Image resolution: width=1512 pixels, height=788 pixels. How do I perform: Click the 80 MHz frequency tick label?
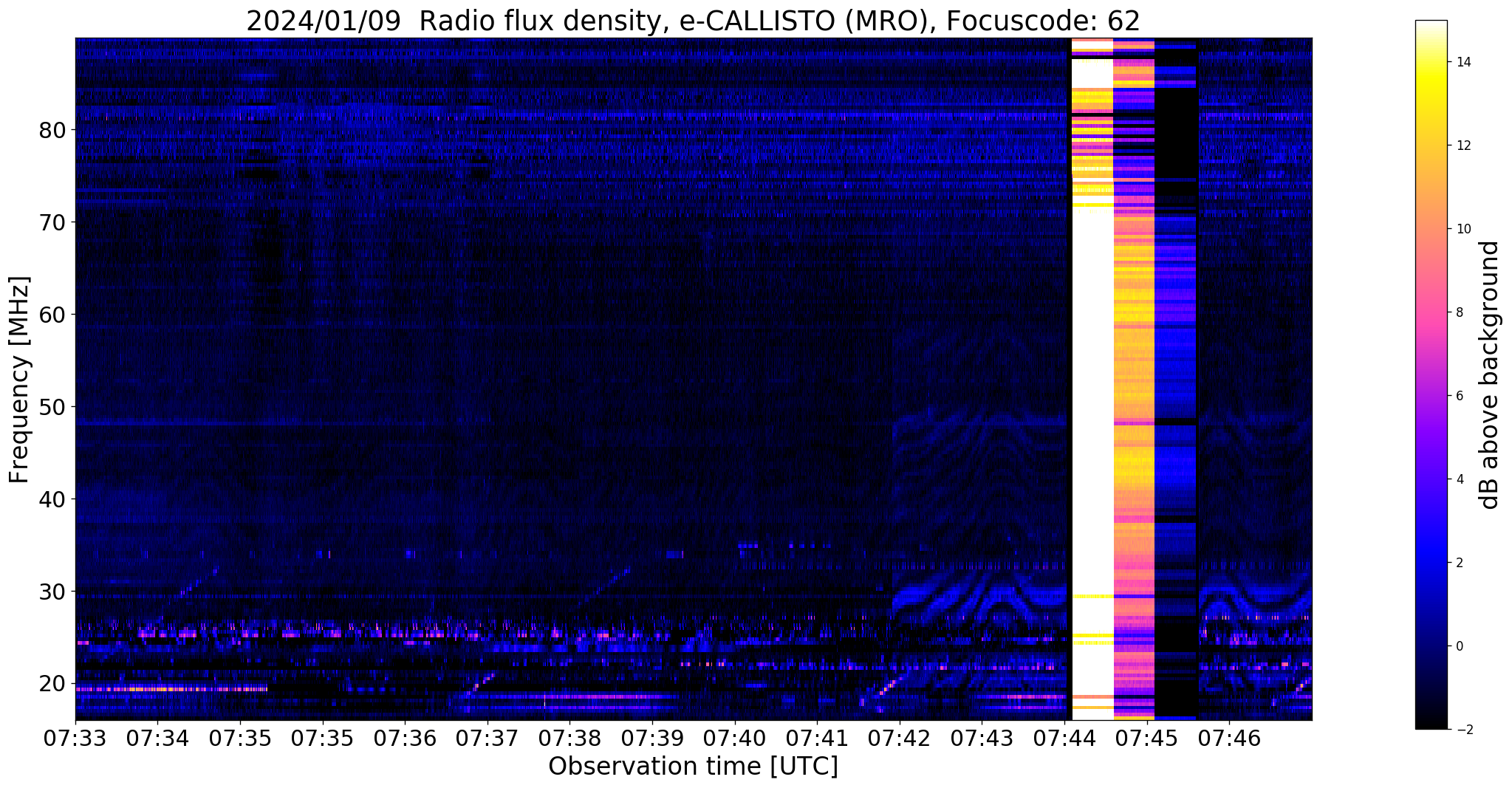pos(52,130)
